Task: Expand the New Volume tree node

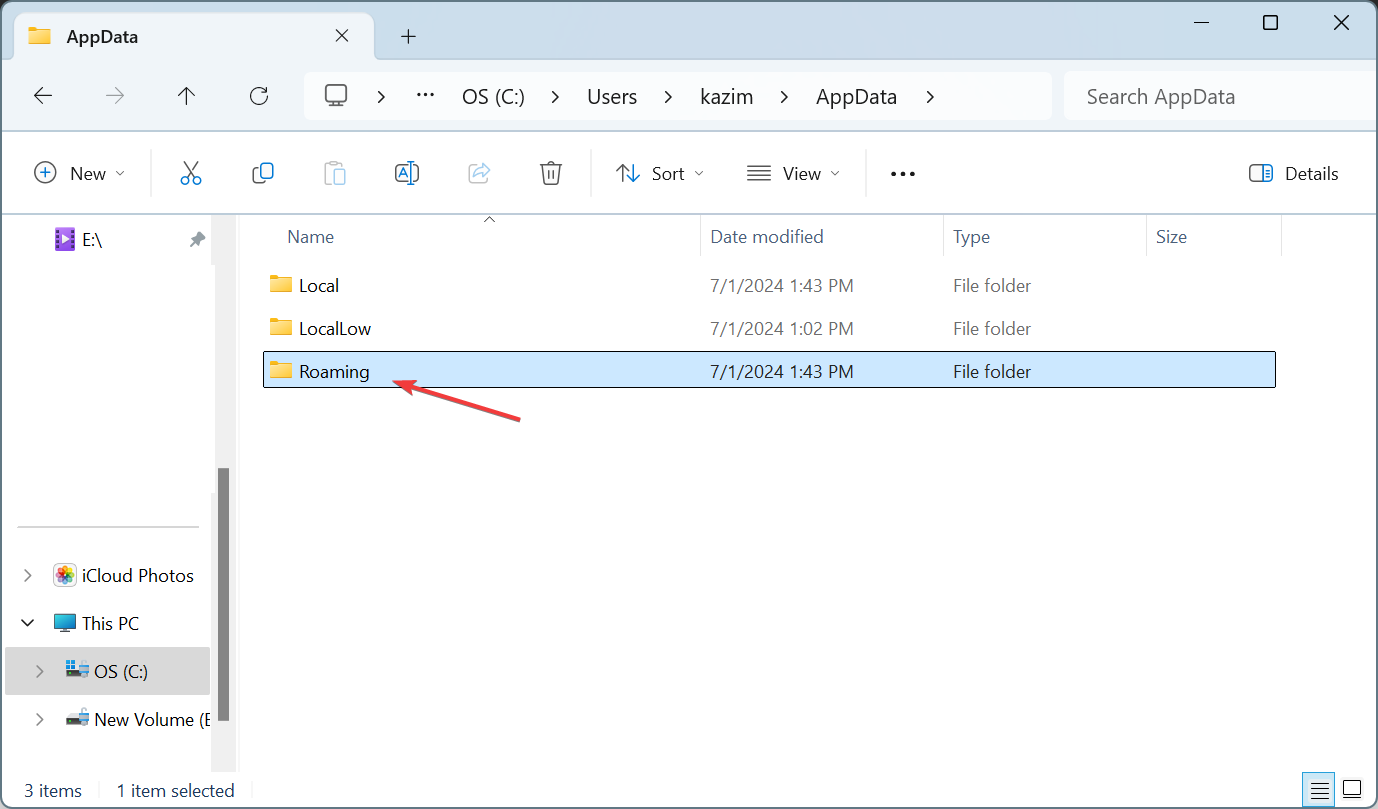Action: 40,719
